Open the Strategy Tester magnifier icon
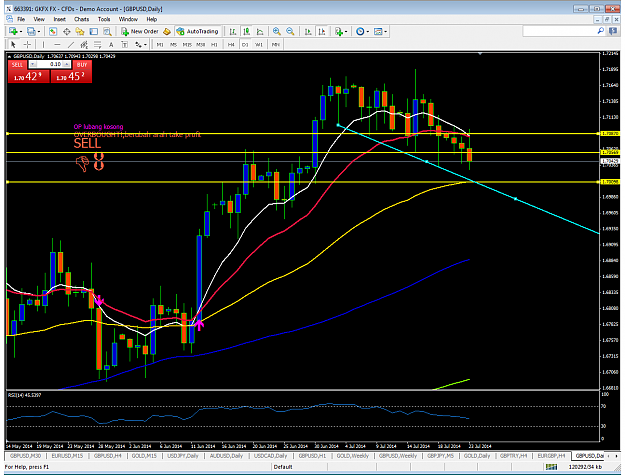 tap(107, 31)
